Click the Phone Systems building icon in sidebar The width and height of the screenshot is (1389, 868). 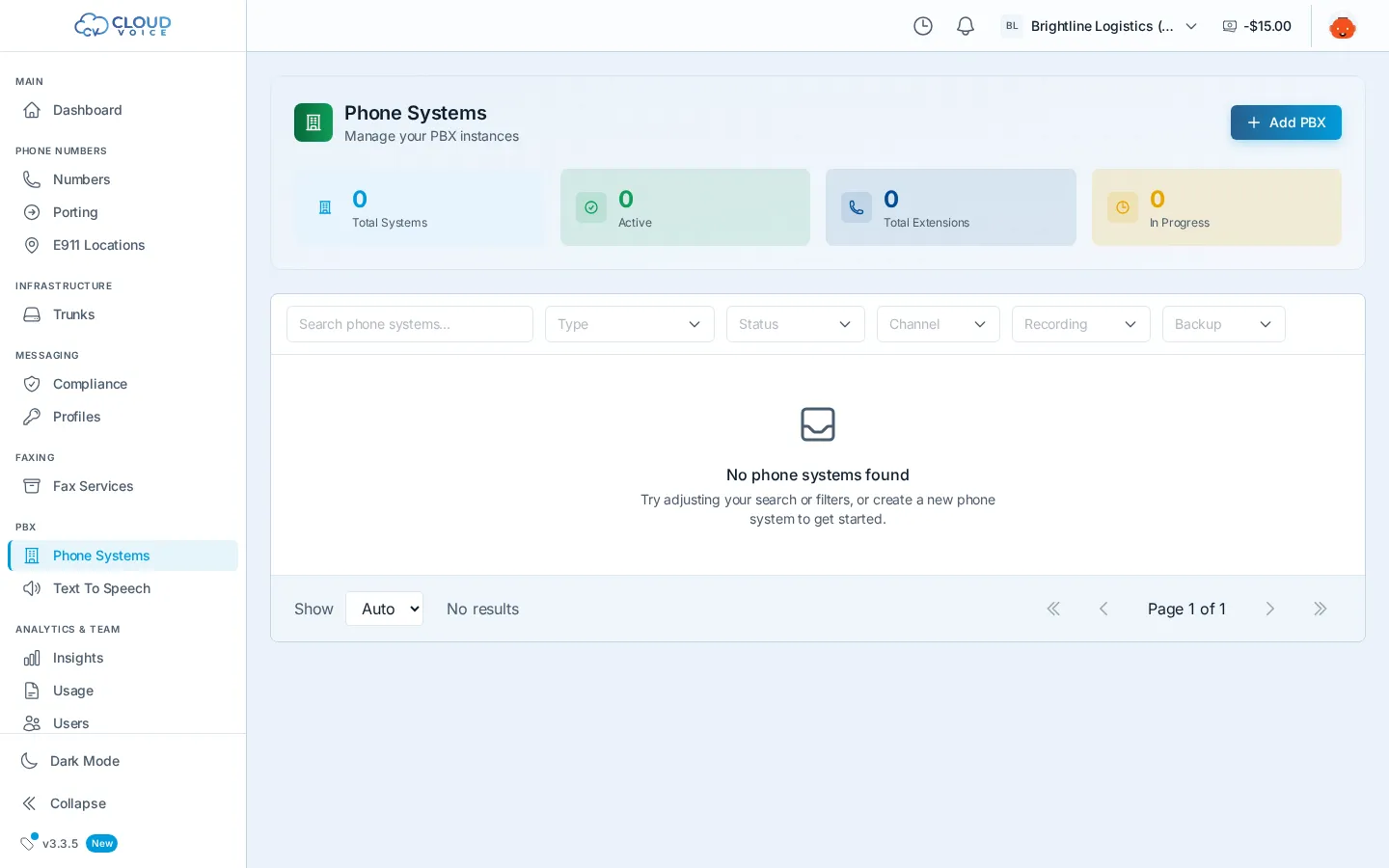[x=32, y=556]
